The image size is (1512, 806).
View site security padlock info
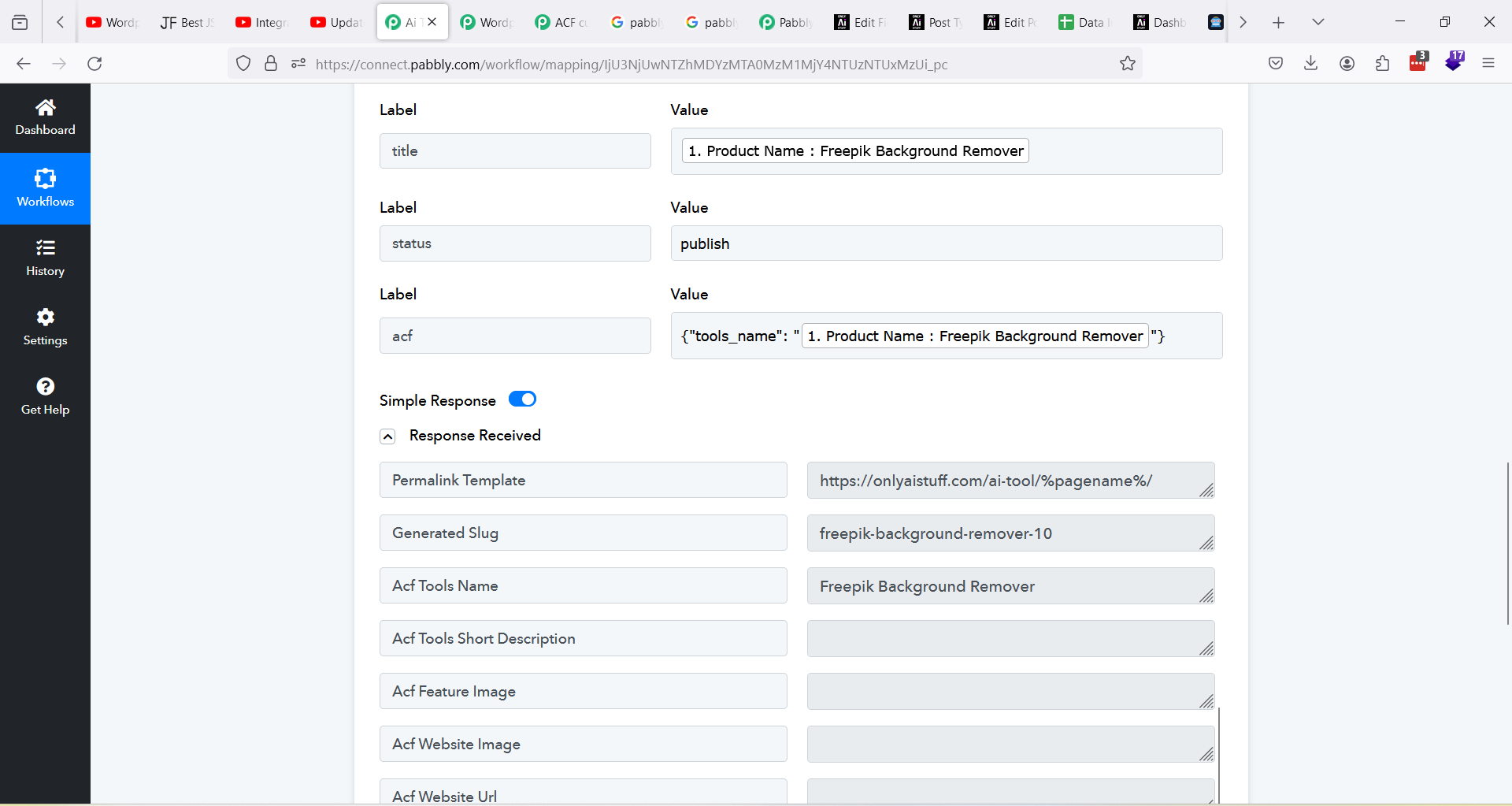[271, 64]
